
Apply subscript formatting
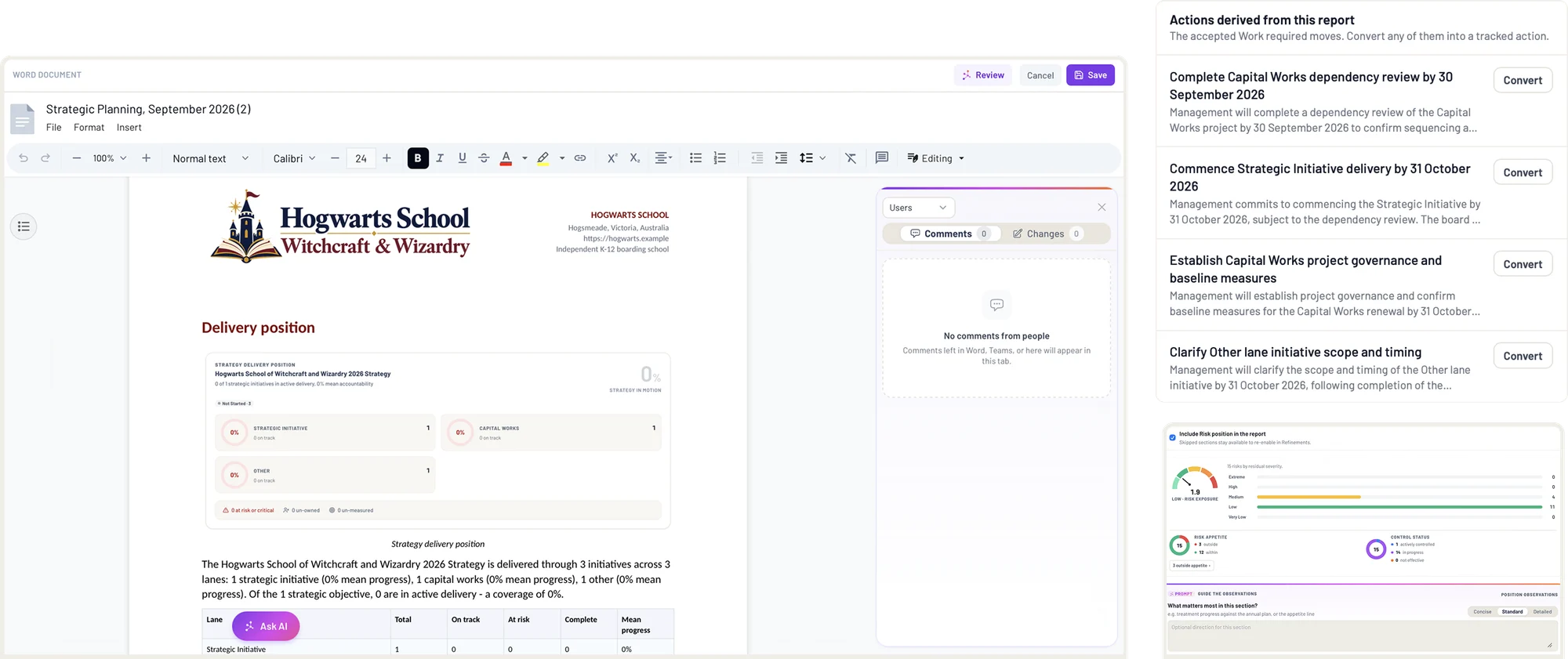[634, 158]
